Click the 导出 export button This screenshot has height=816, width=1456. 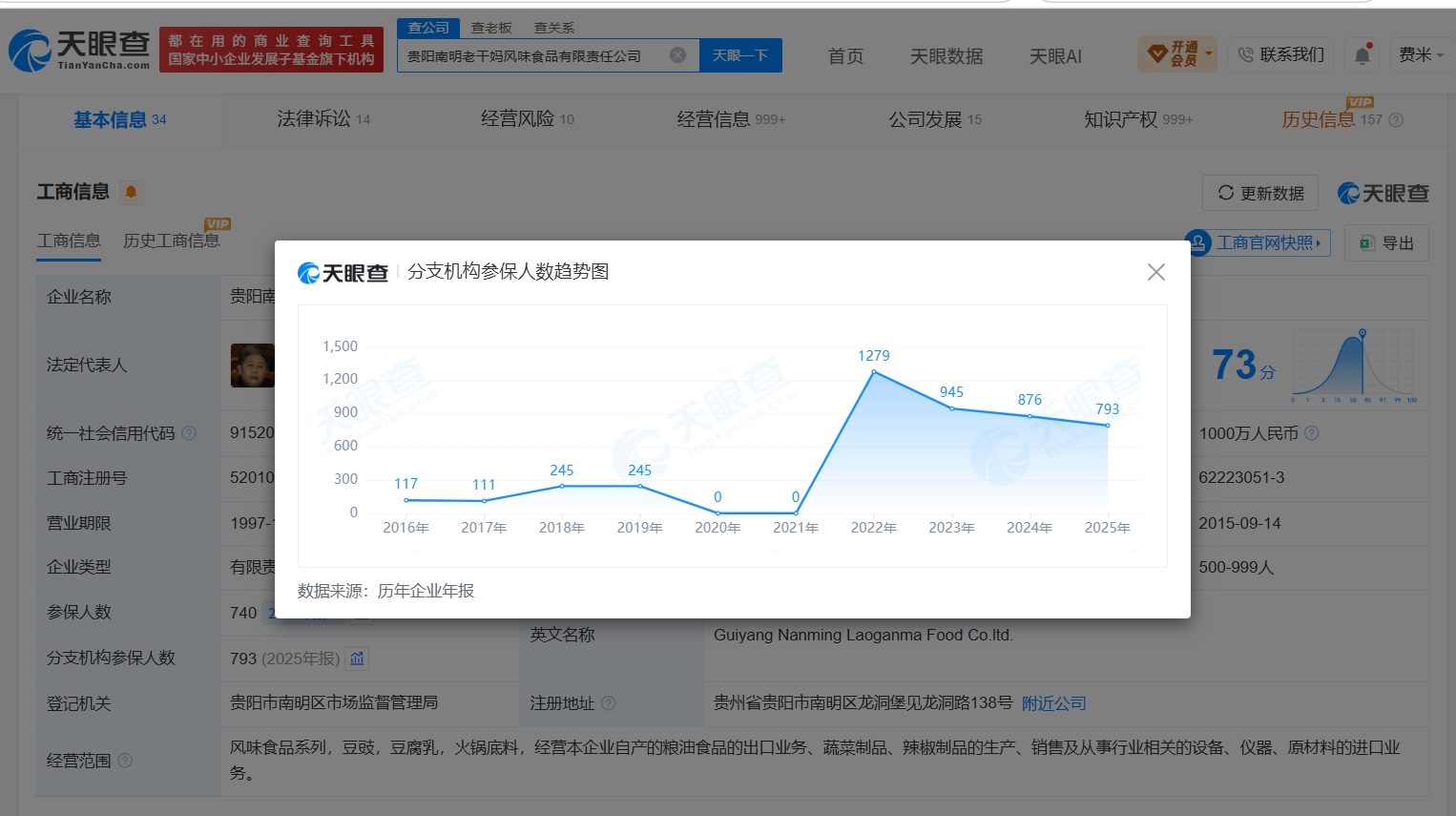(1386, 243)
